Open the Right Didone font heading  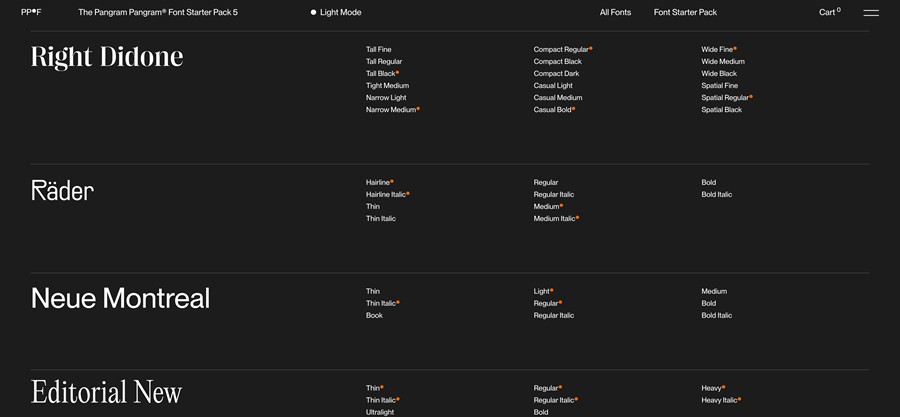[107, 57]
